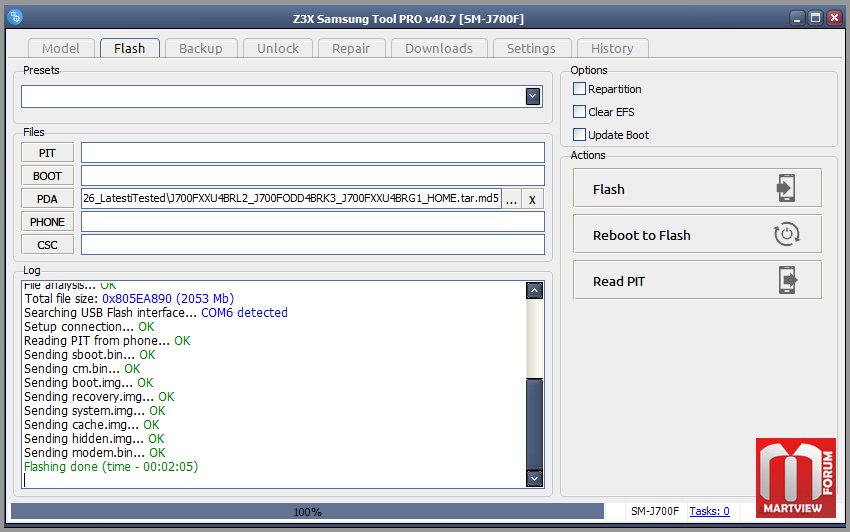This screenshot has width=850, height=532.
Task: Click the 'Reading PIT from phone... OK' line
Action: click(107, 341)
